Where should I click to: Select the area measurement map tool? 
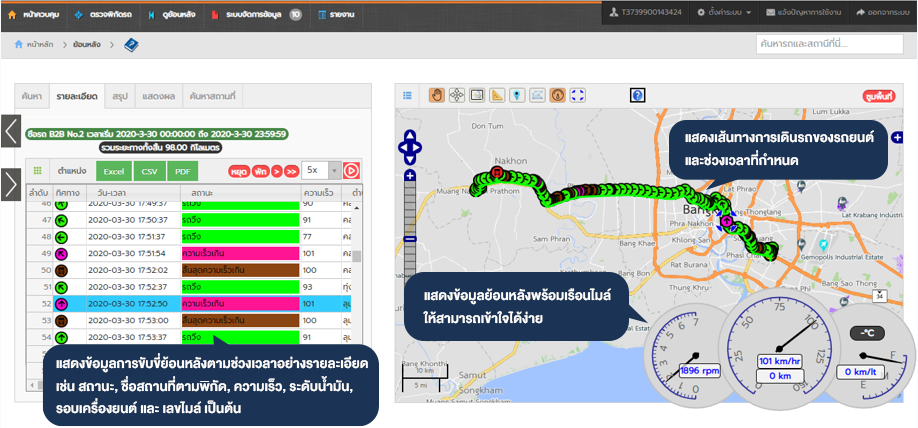click(x=537, y=95)
